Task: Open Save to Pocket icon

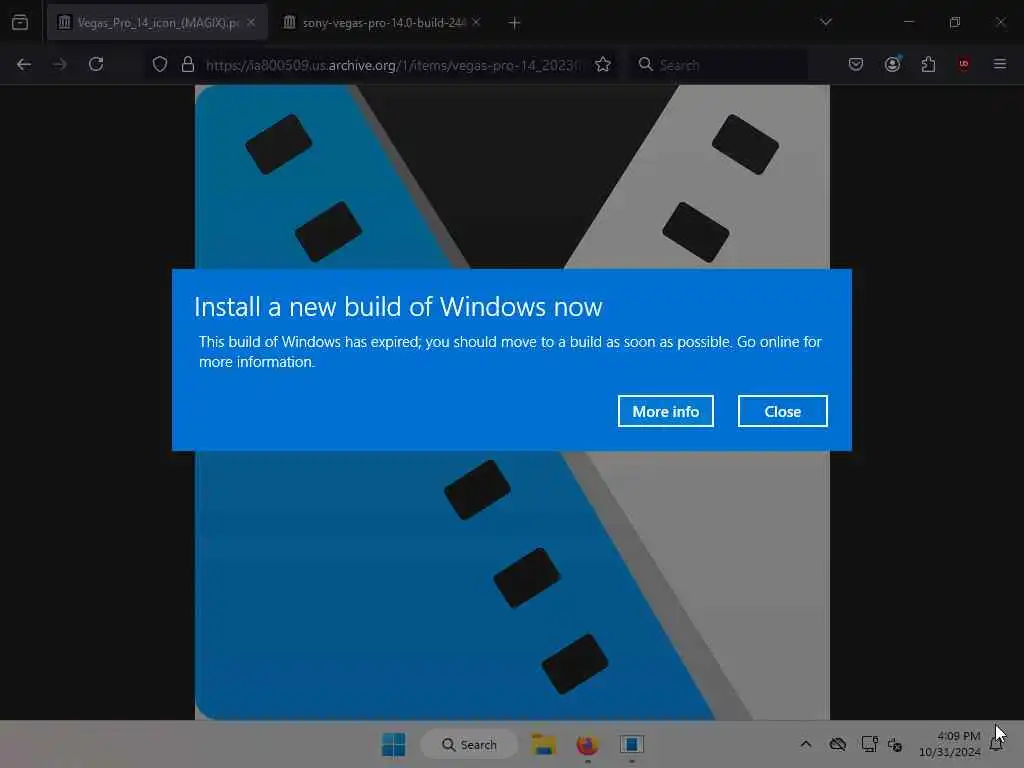Action: coord(856,64)
